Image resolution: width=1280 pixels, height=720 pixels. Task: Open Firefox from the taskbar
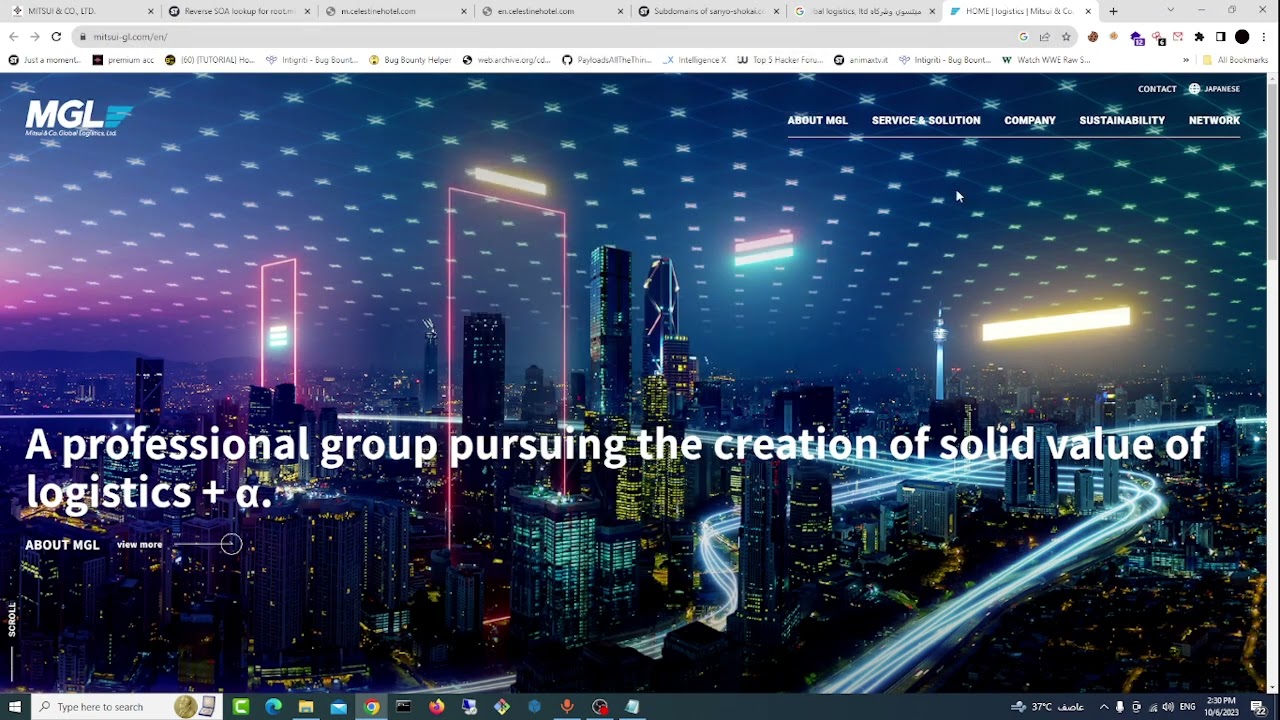click(437, 707)
